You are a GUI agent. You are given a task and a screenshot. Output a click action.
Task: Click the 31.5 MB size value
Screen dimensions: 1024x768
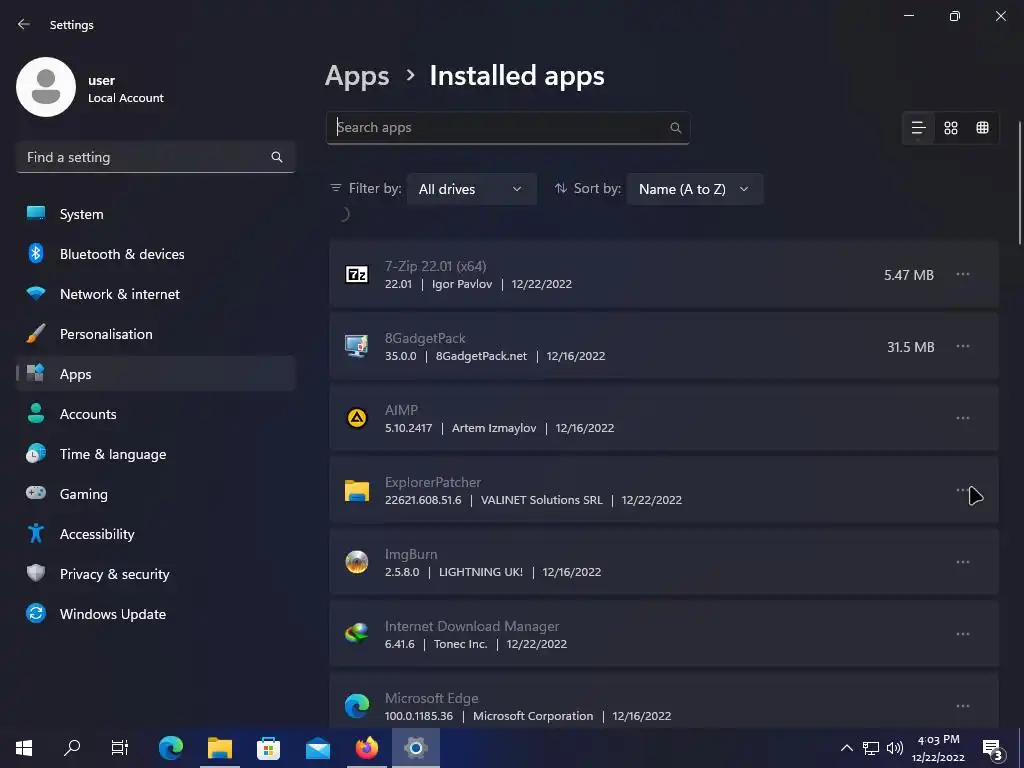910,347
